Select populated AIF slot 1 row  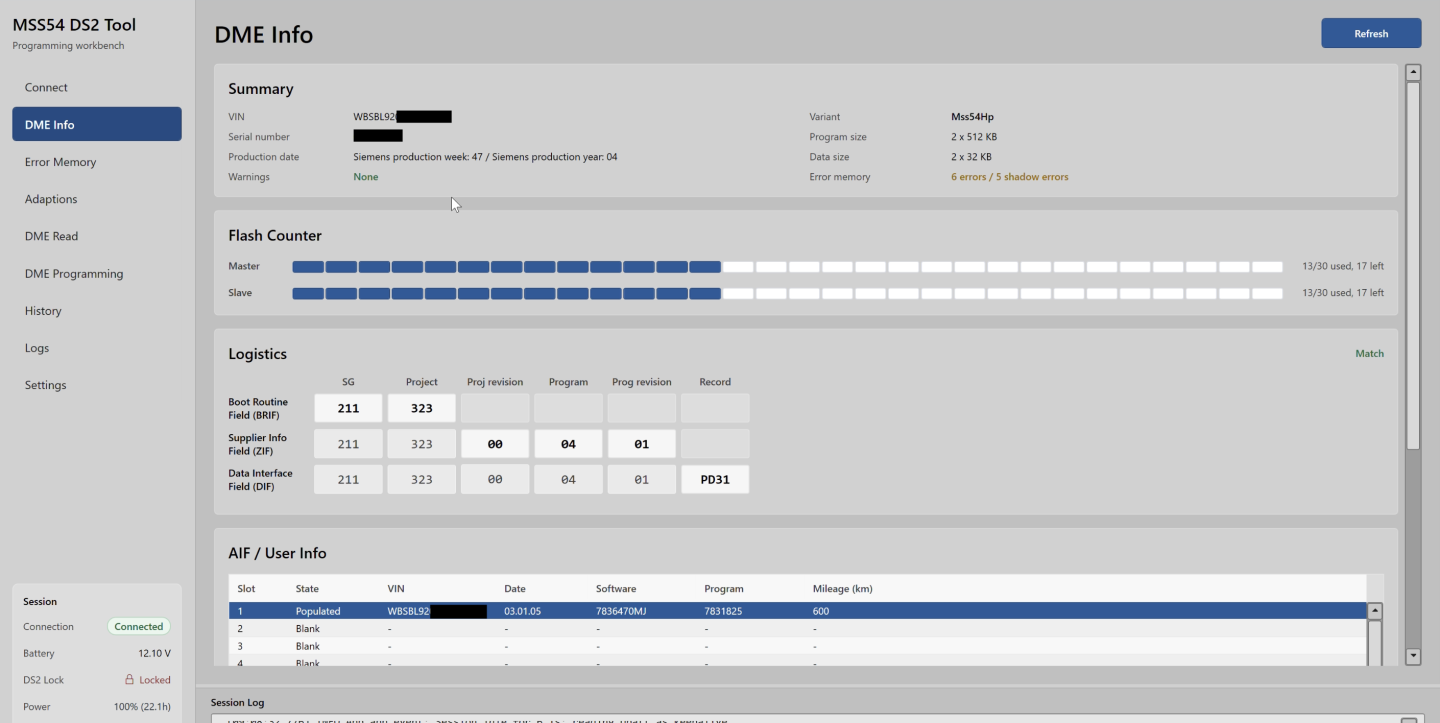pyautogui.click(x=797, y=611)
